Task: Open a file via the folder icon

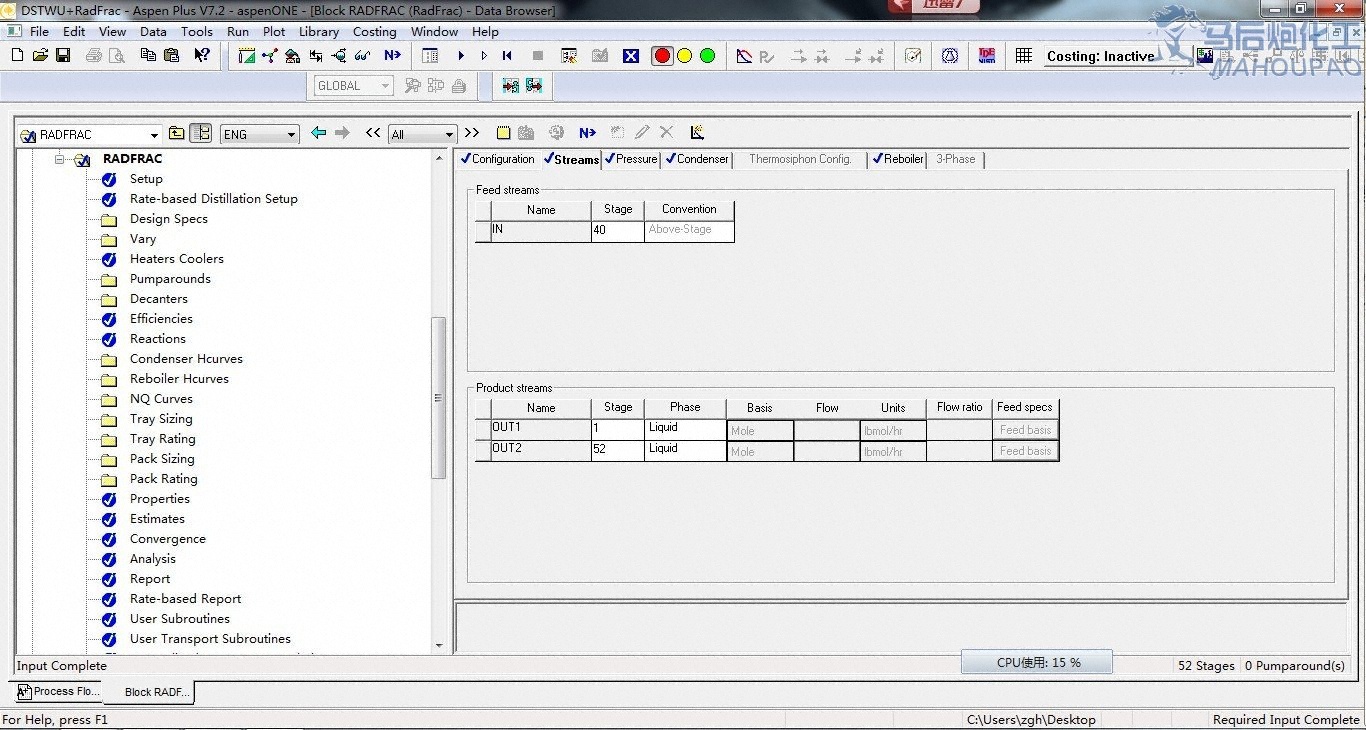Action: pyautogui.click(x=40, y=56)
